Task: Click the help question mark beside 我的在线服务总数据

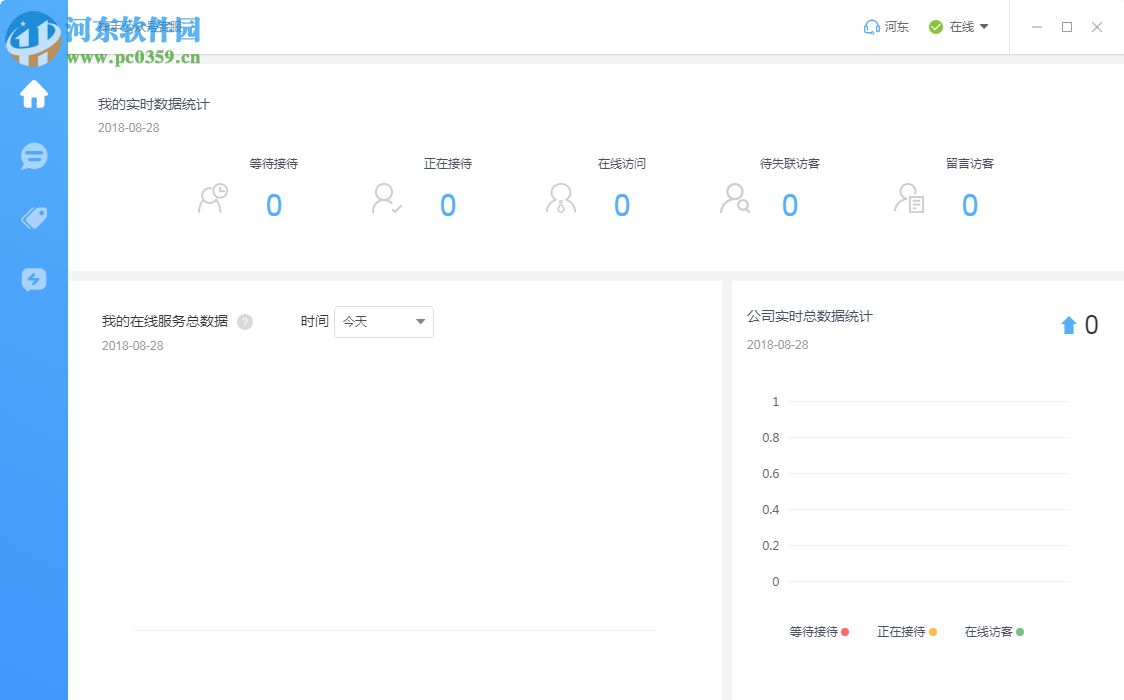Action: (x=245, y=321)
